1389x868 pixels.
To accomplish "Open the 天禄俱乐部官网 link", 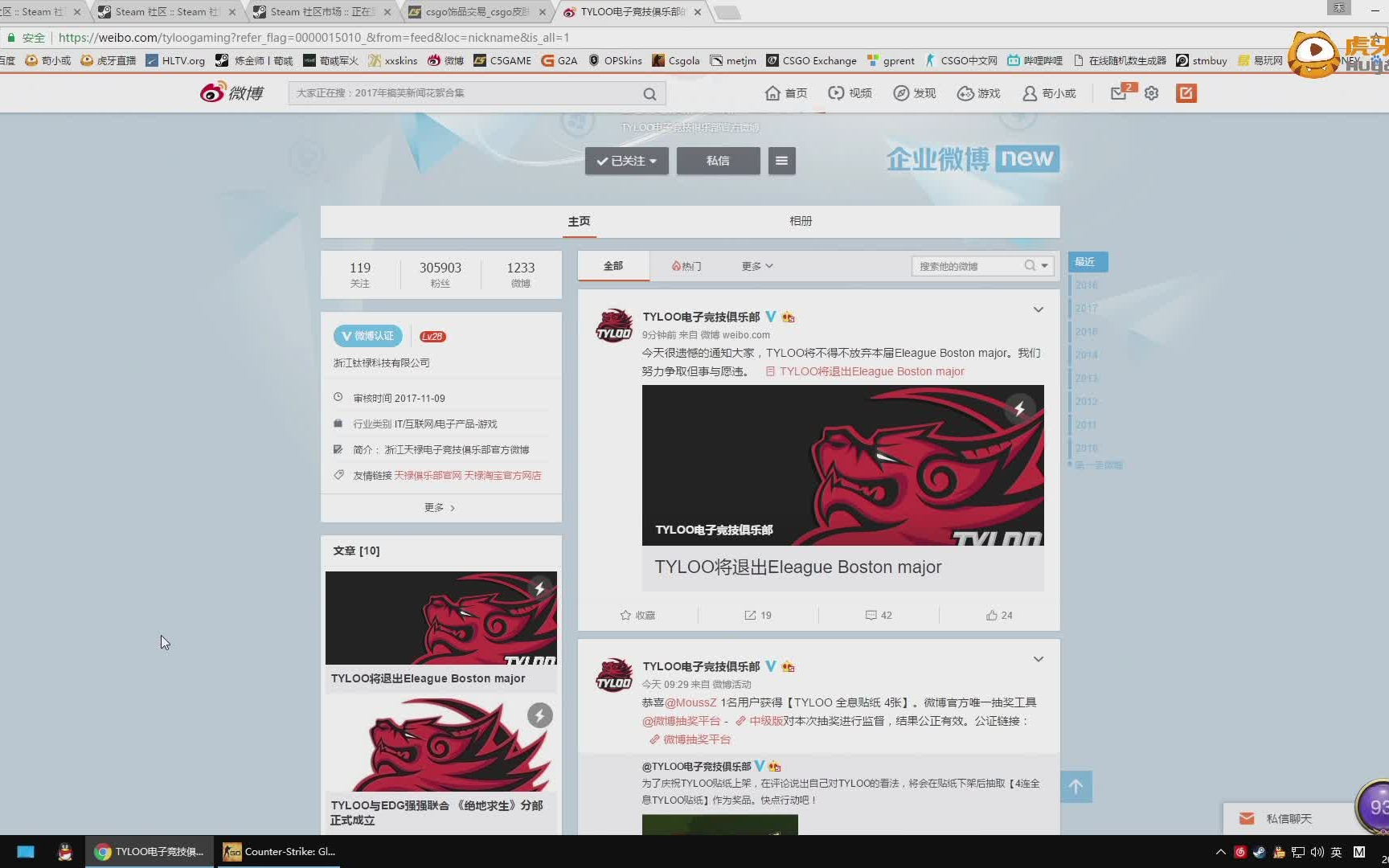I will (428, 475).
